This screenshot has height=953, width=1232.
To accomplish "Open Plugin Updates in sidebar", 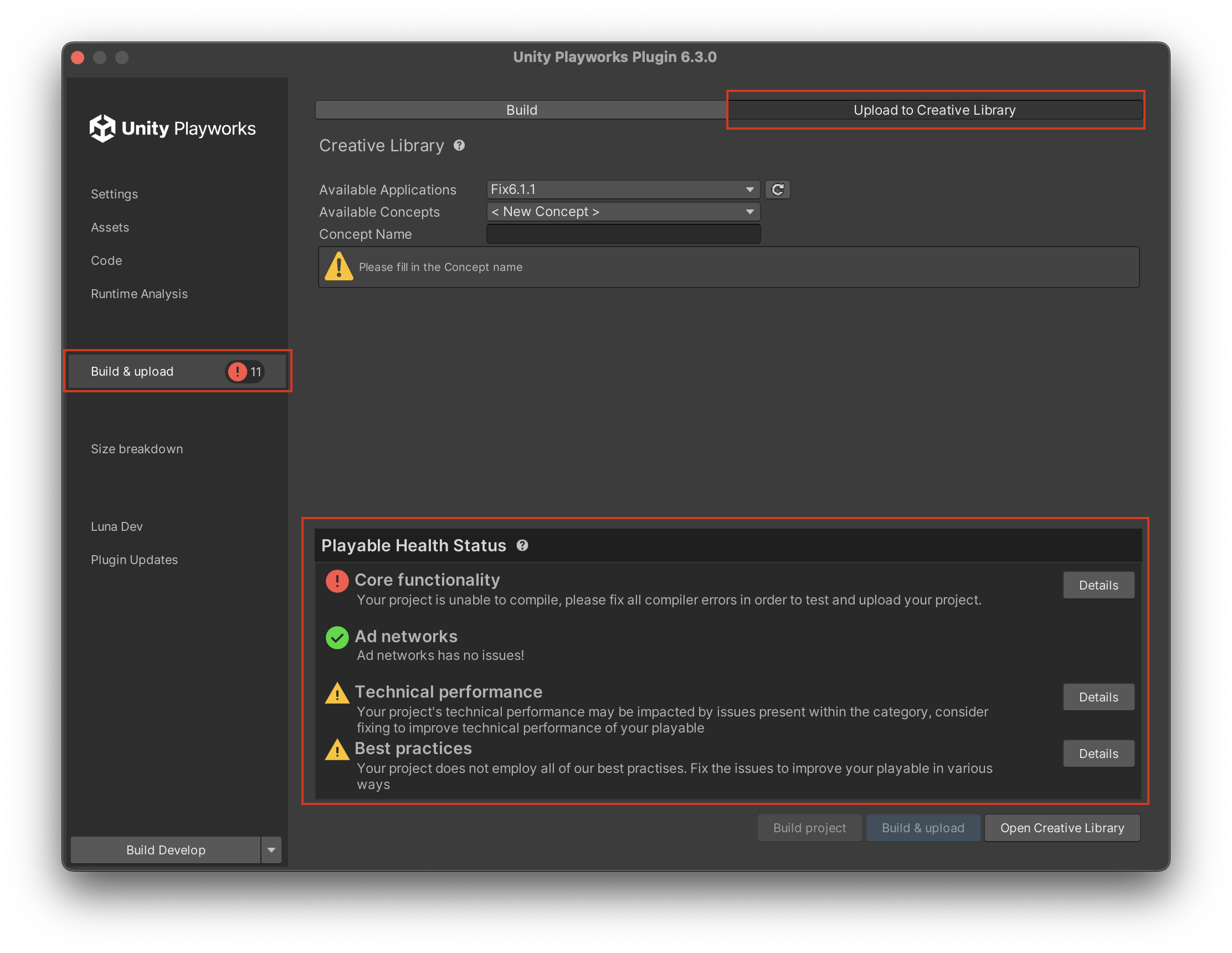I will tap(134, 560).
